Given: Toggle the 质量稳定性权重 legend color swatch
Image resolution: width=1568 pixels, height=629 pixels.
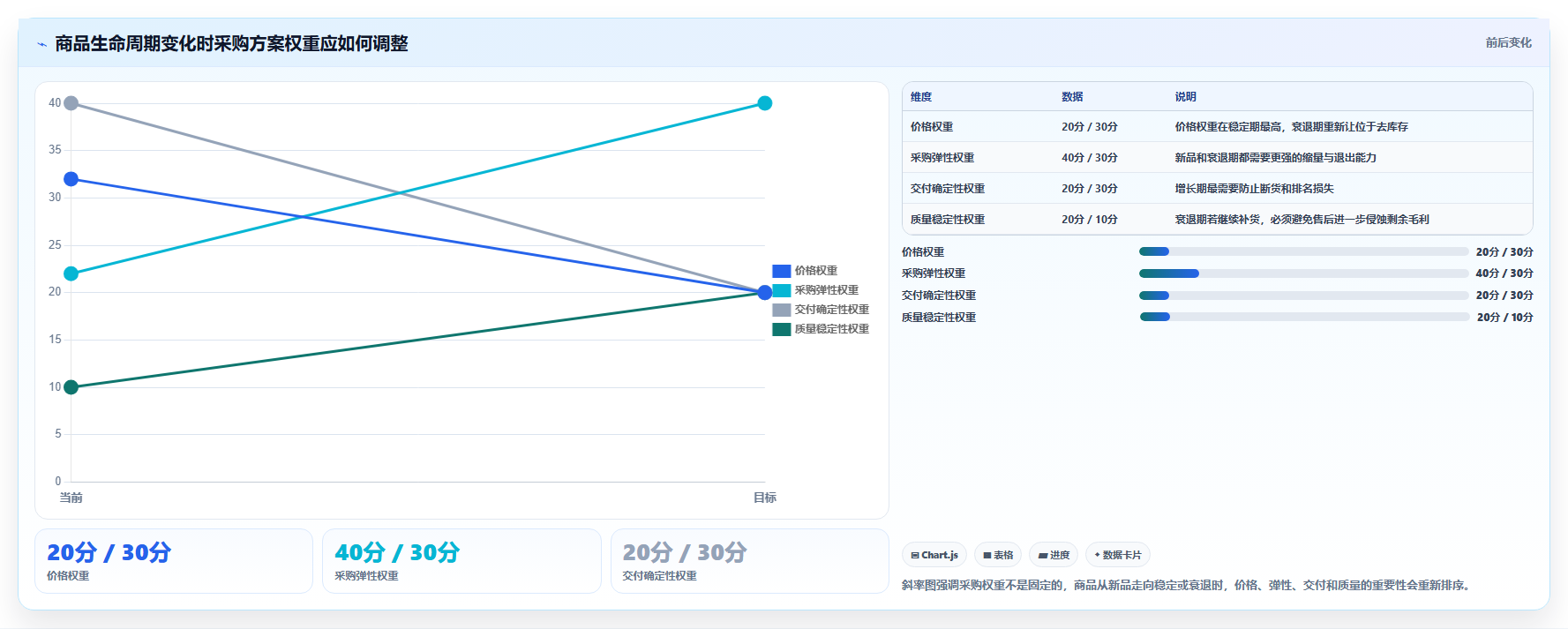Looking at the screenshot, I should 781,329.
